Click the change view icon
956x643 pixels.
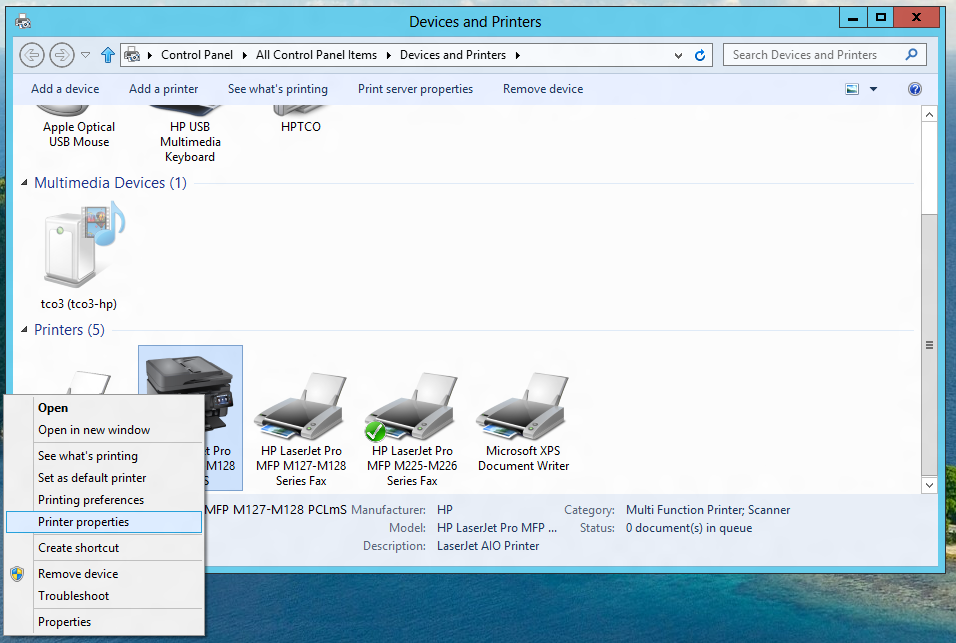[x=852, y=89]
